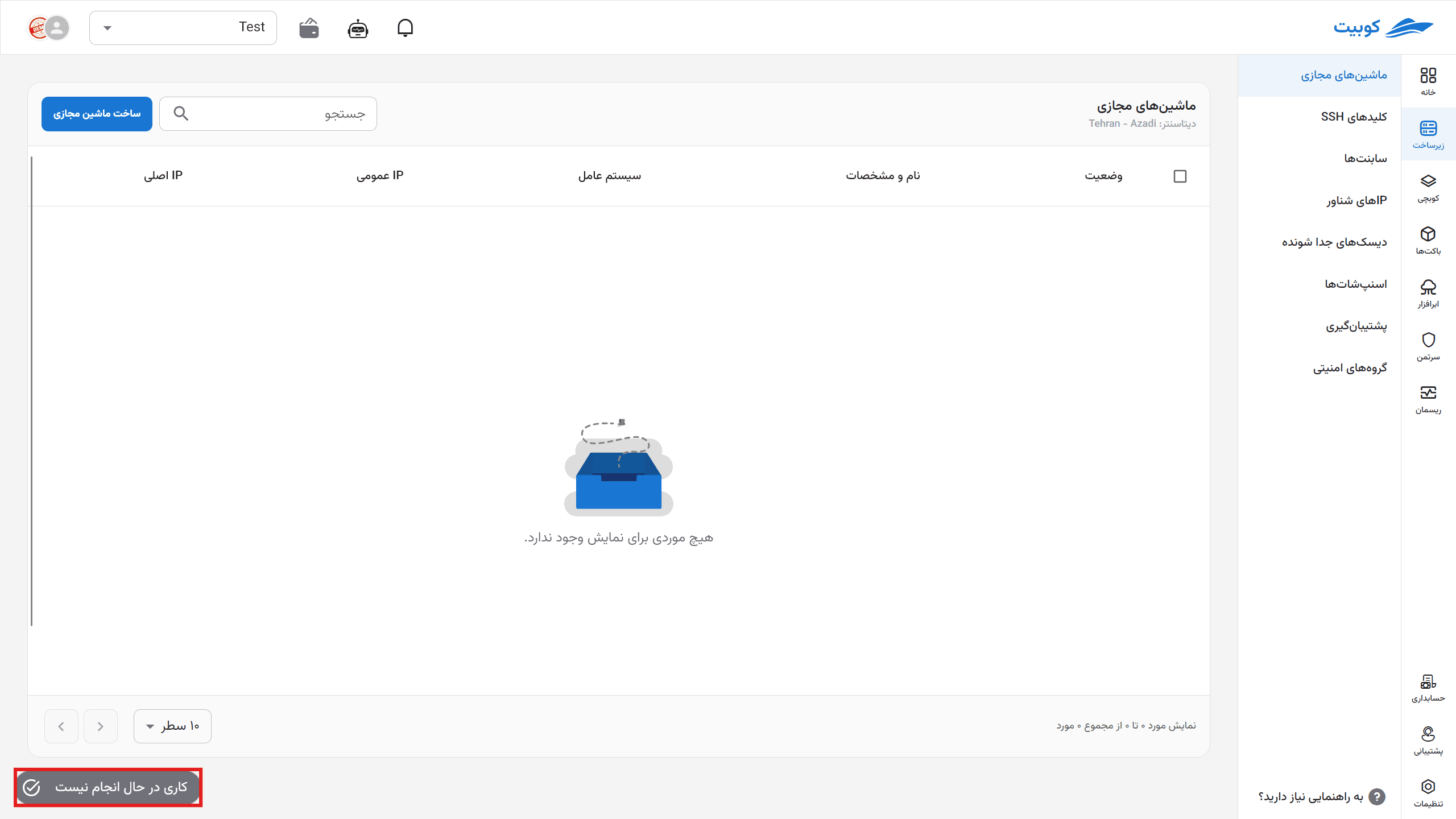Open the باکت‌ها buckets icon

click(x=1428, y=240)
